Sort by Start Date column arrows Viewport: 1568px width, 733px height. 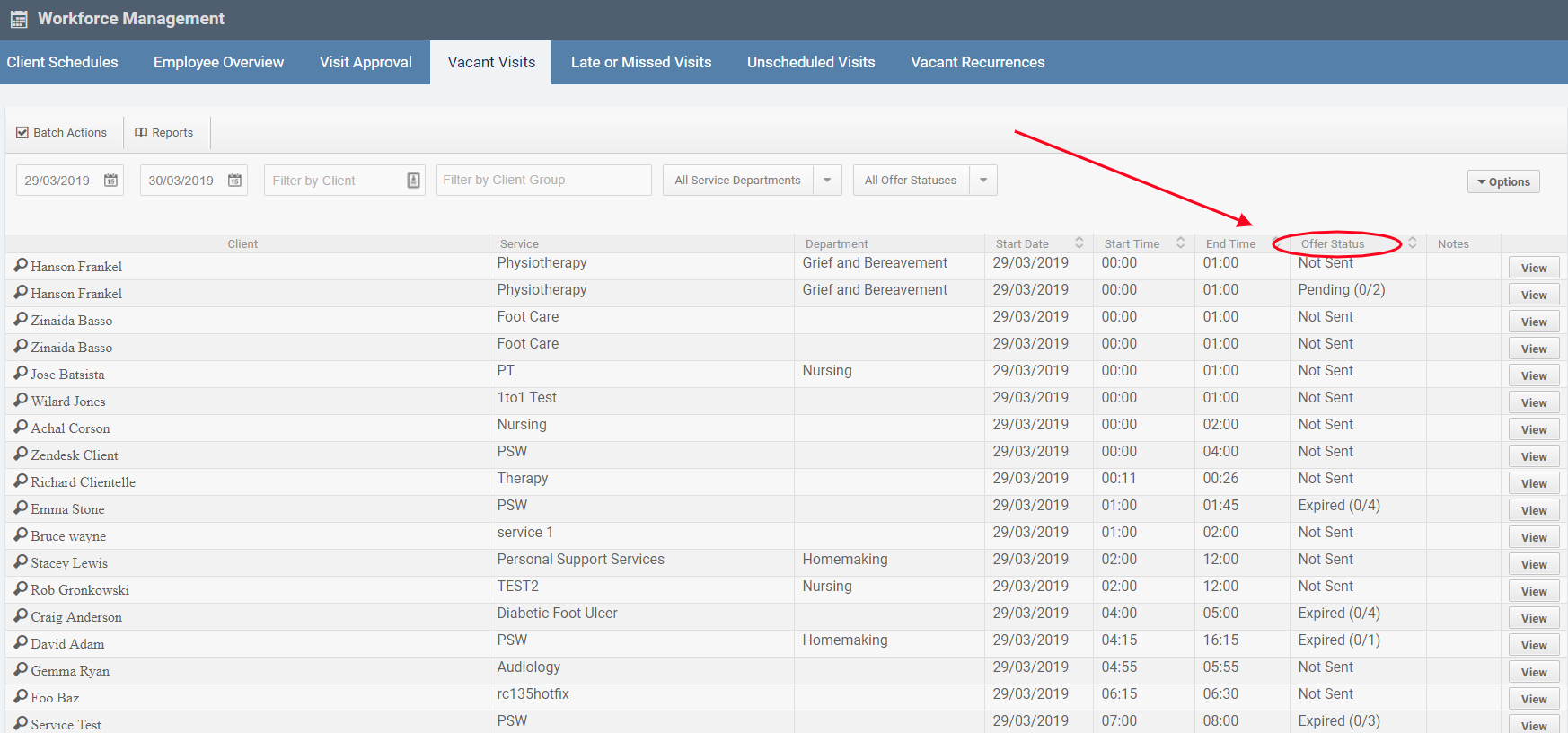tap(1079, 243)
